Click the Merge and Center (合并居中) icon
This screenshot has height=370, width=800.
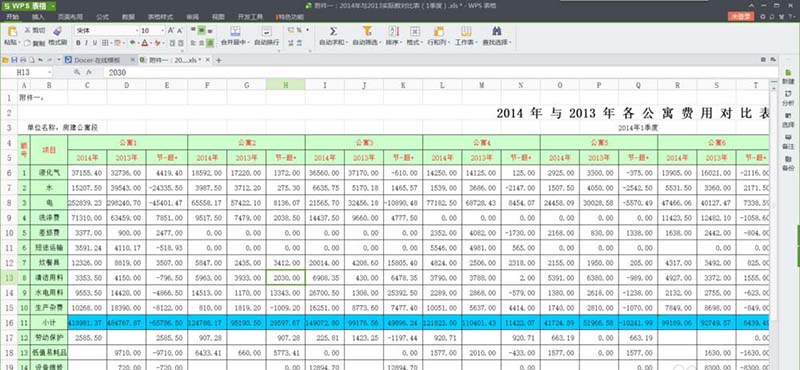tap(235, 31)
